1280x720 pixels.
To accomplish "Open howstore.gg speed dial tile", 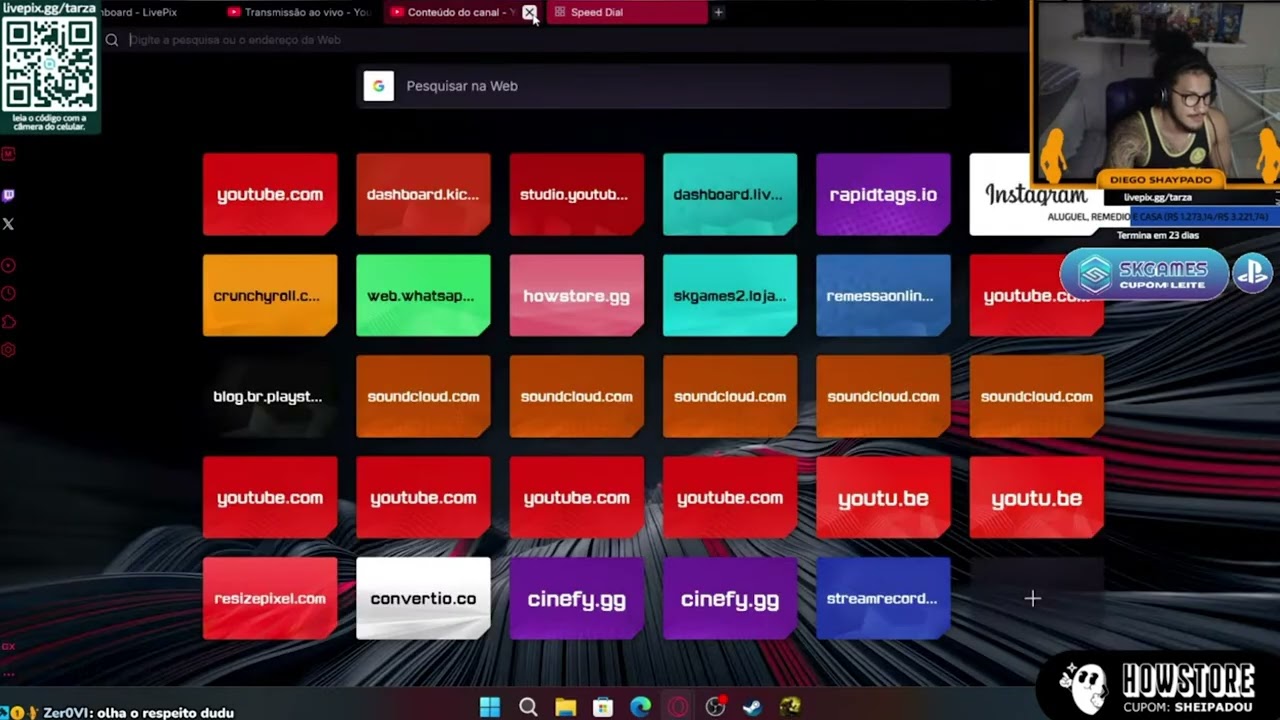I will (x=577, y=295).
